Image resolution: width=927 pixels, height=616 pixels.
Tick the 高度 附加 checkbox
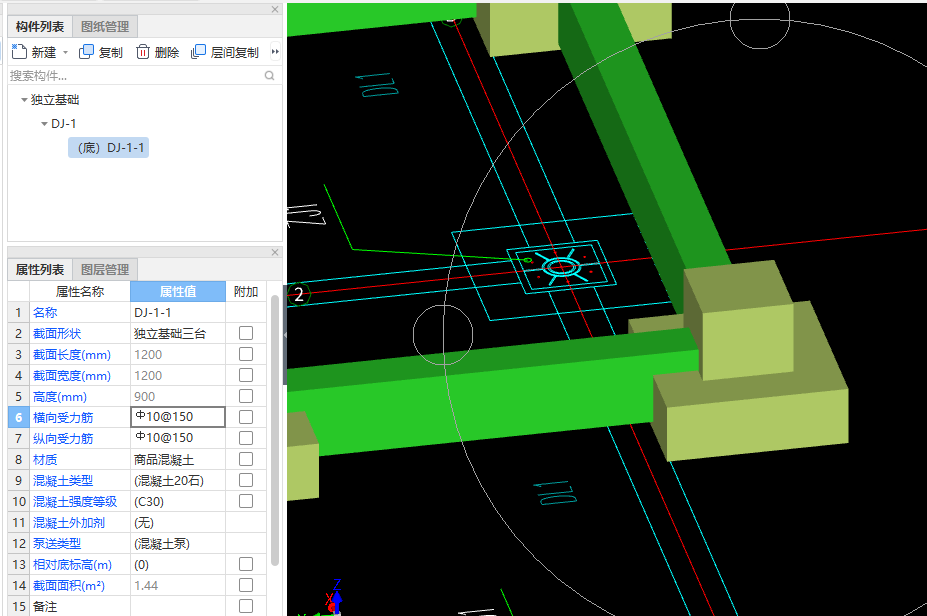(246, 396)
